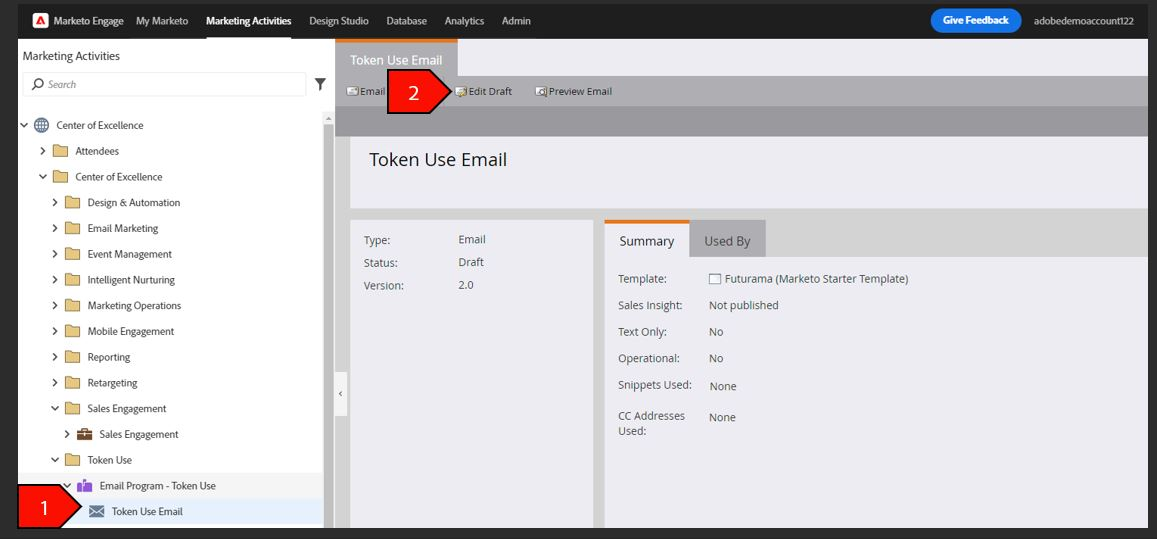
Task: Go to Design Studio
Action: [339, 21]
